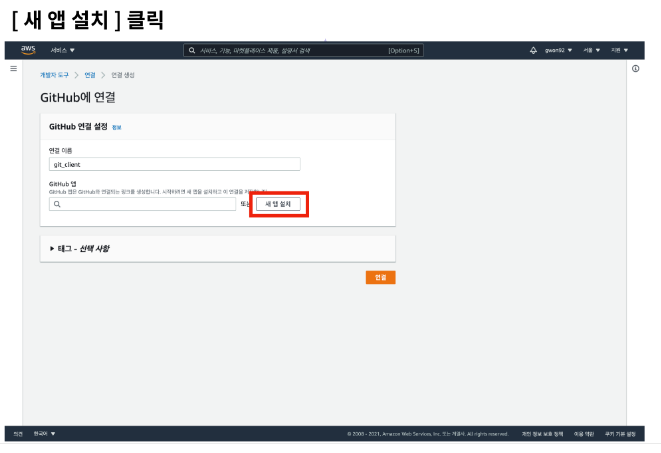Click the GitHub app search field
Image resolution: width=661 pixels, height=453 pixels.
(142, 204)
